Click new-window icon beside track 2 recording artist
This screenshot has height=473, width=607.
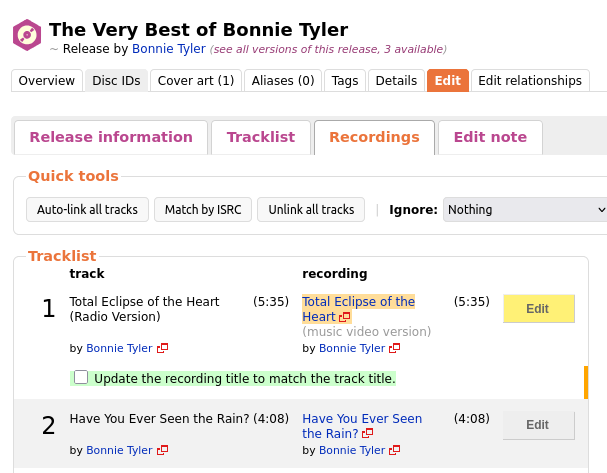point(394,450)
